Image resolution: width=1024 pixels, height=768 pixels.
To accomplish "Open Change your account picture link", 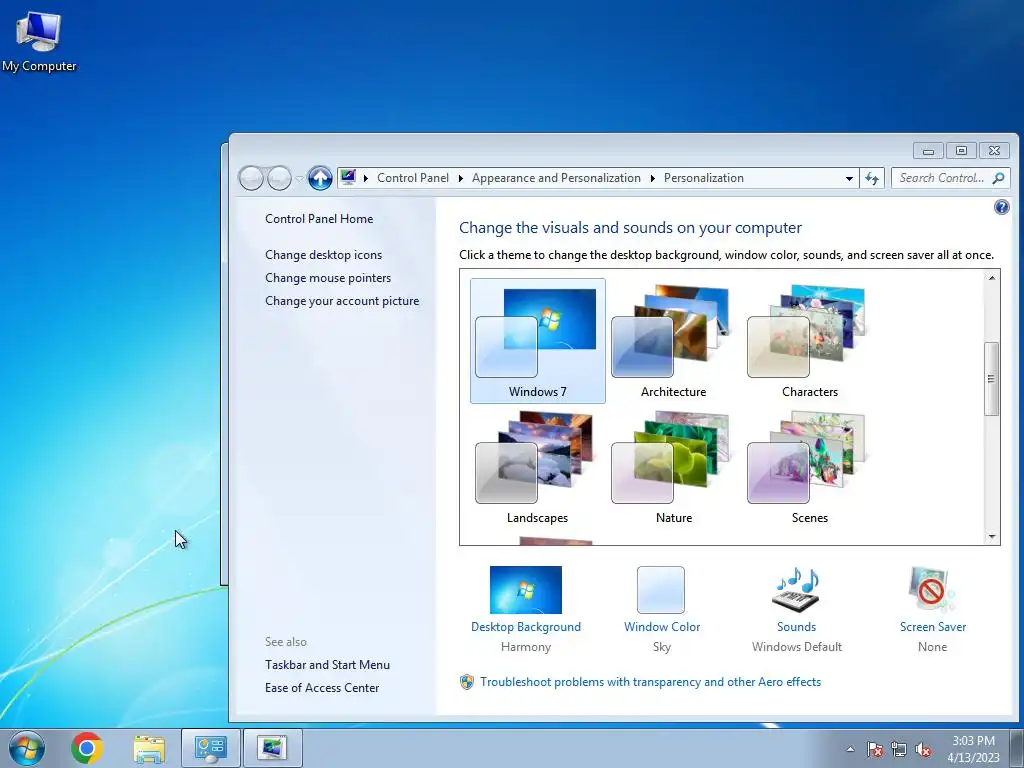I will point(342,301).
